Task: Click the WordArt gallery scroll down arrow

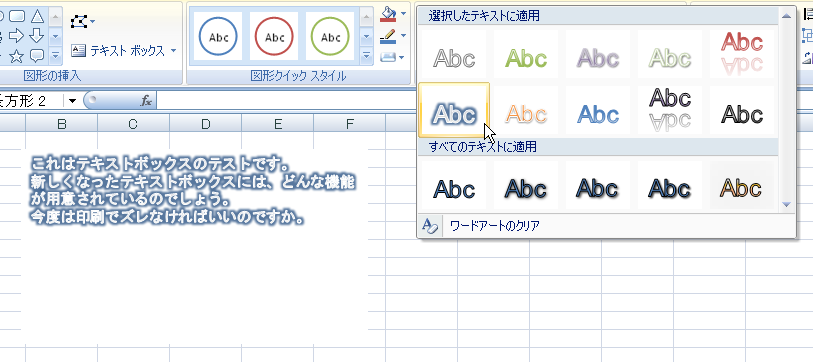Action: point(787,205)
